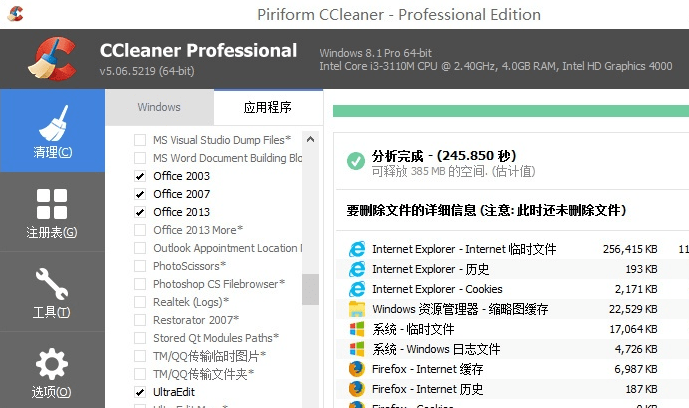Enable MS Word Document Building Blocks checkbox
The image size is (689, 408).
140,158
